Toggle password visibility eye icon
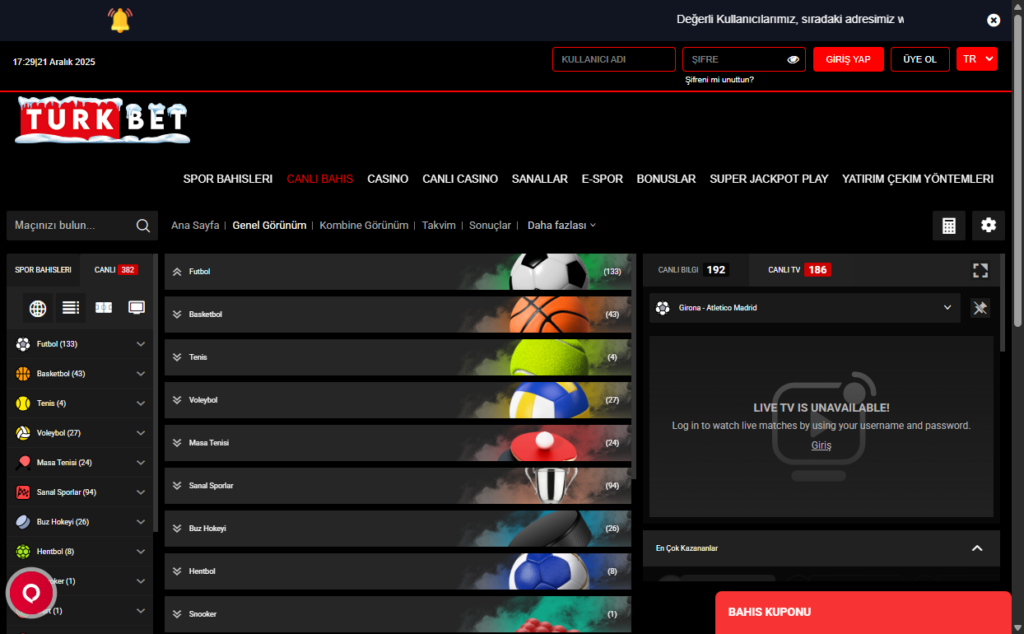 coord(793,60)
